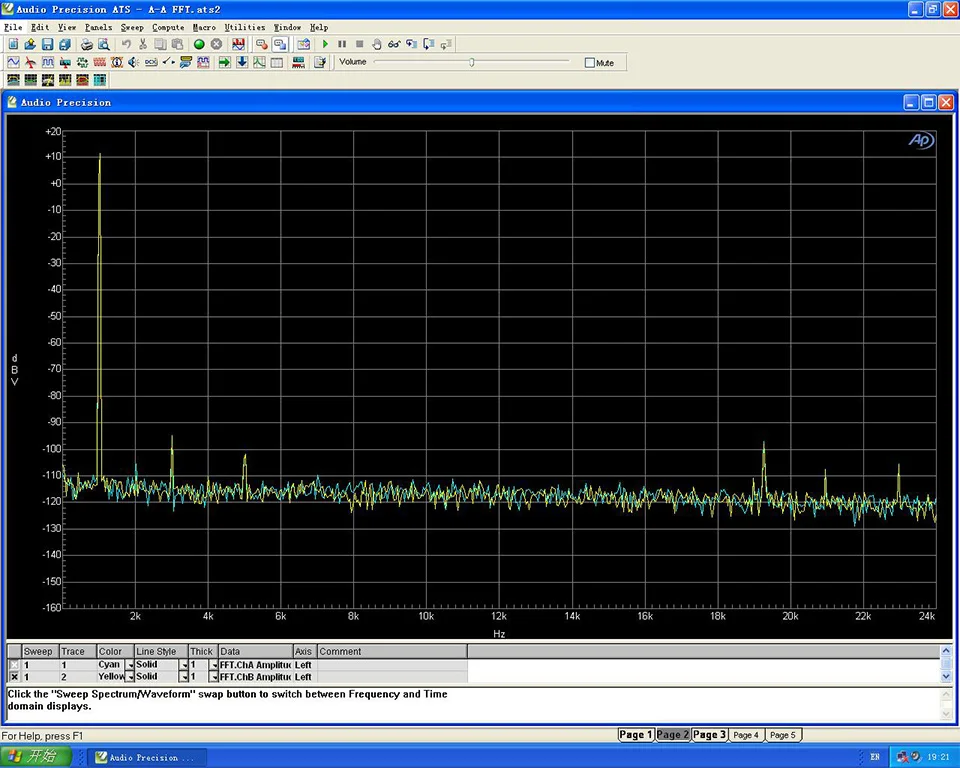The width and height of the screenshot is (960, 768).
Task: Click the Save disk icon in toolbar
Action: pos(48,44)
